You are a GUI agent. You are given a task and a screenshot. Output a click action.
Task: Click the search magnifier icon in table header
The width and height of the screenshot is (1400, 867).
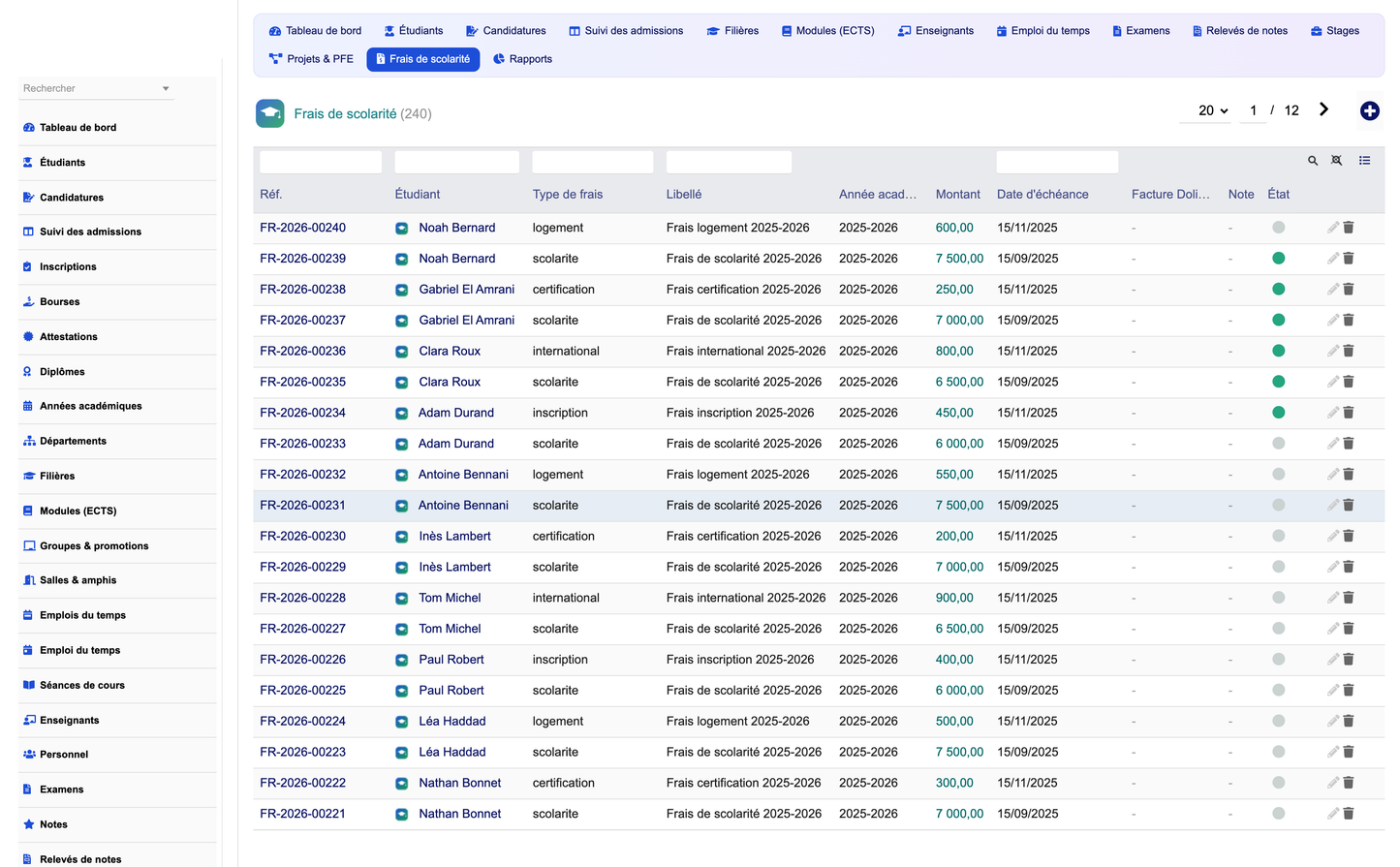(x=1313, y=161)
